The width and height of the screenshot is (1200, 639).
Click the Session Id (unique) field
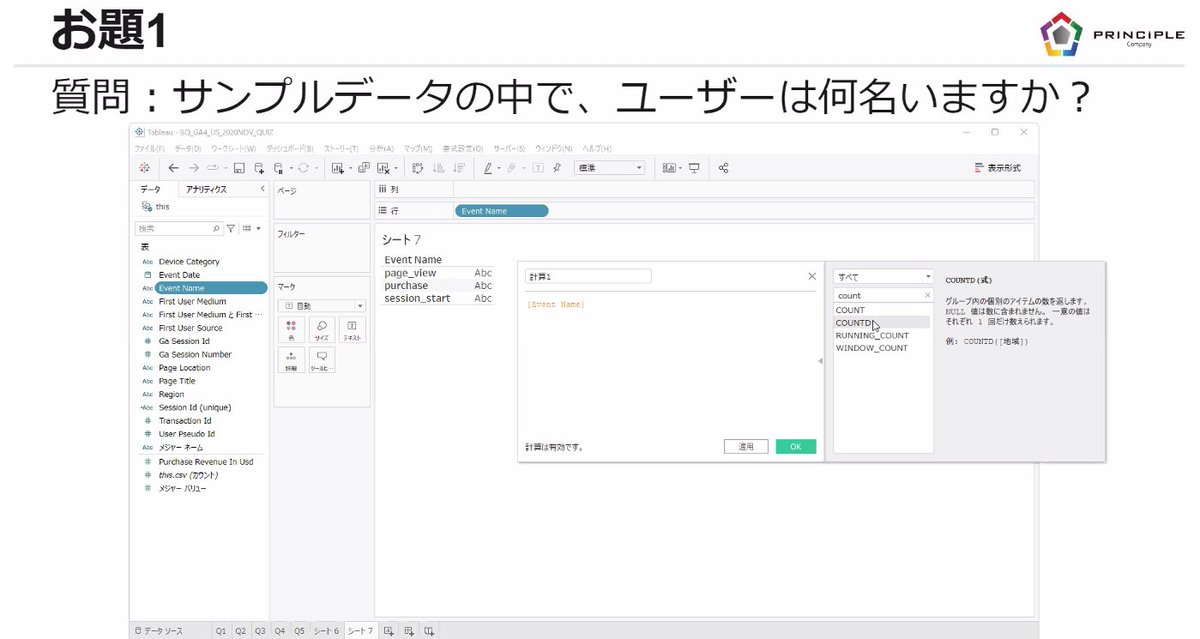click(195, 408)
